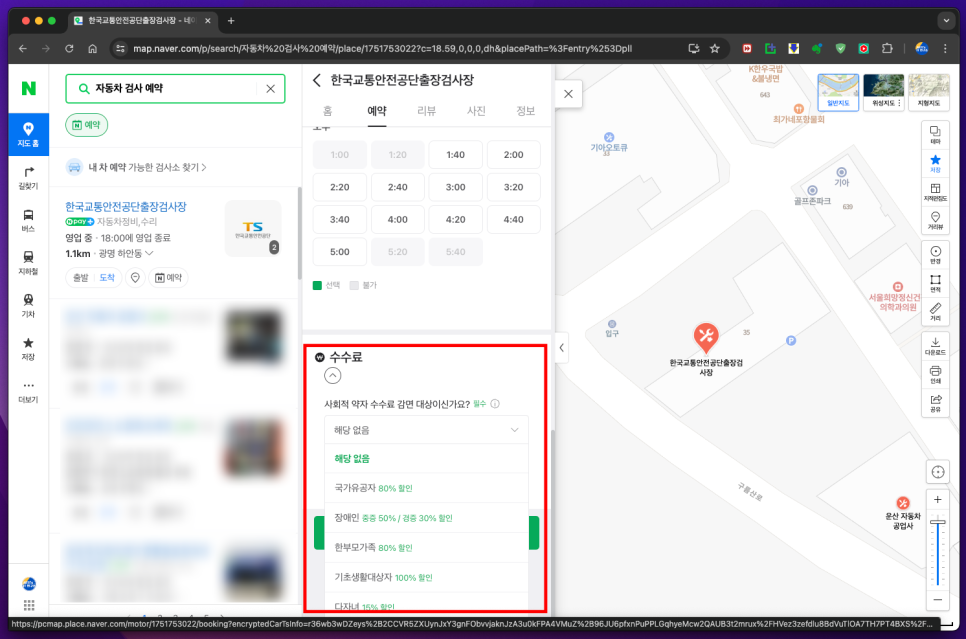Choose 기초생활대상자 100% 할인 option

click(x=426, y=577)
